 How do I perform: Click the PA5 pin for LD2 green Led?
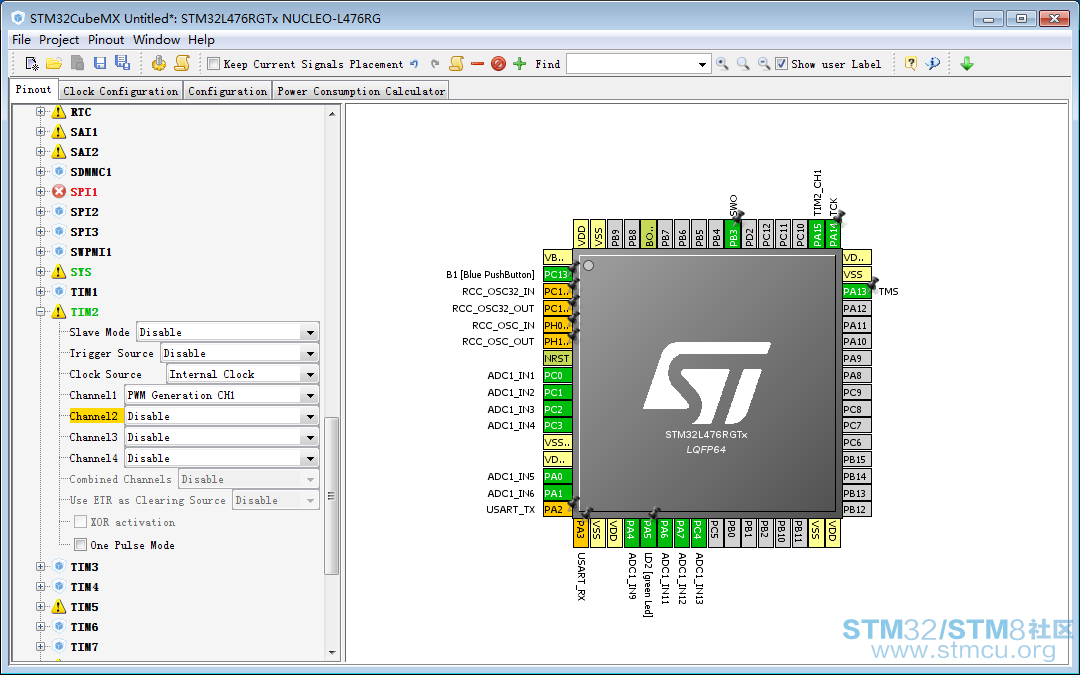647,532
